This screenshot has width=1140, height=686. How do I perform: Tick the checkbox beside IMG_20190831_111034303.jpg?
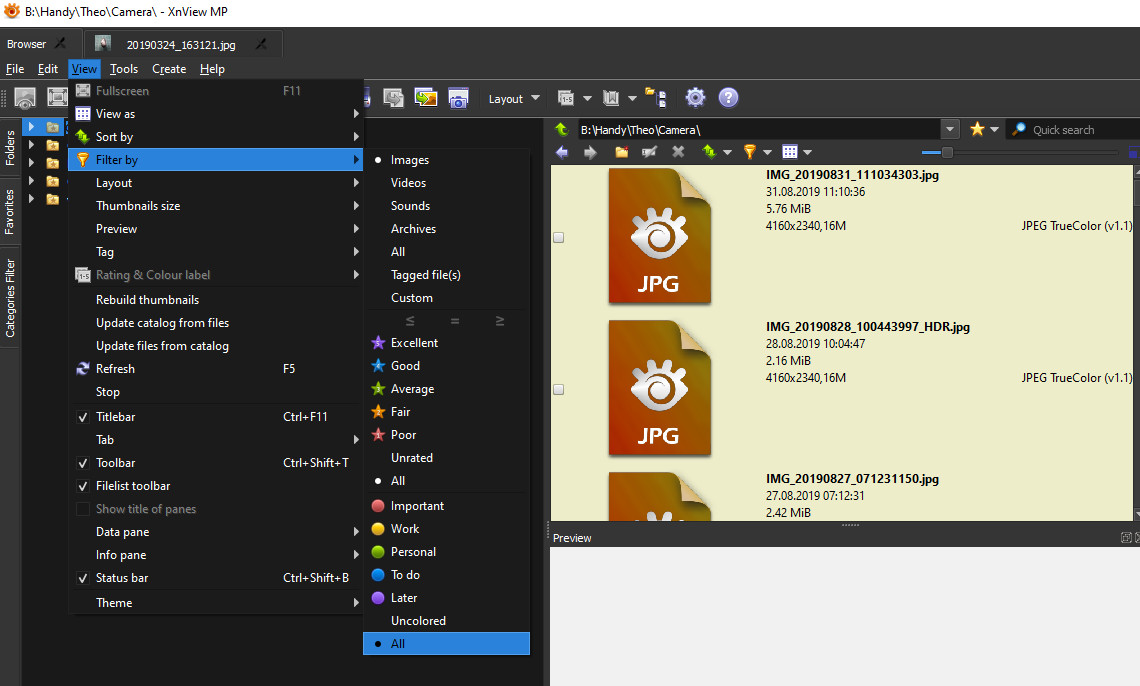(x=559, y=238)
